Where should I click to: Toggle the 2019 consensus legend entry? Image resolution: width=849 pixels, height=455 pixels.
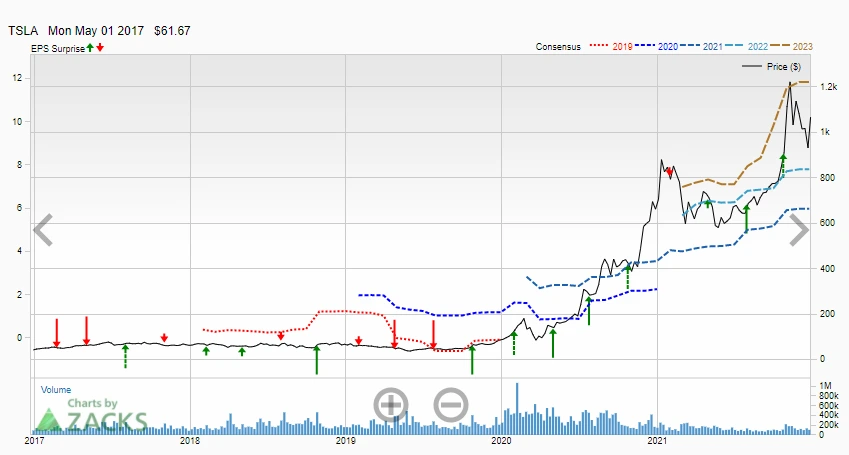611,47
